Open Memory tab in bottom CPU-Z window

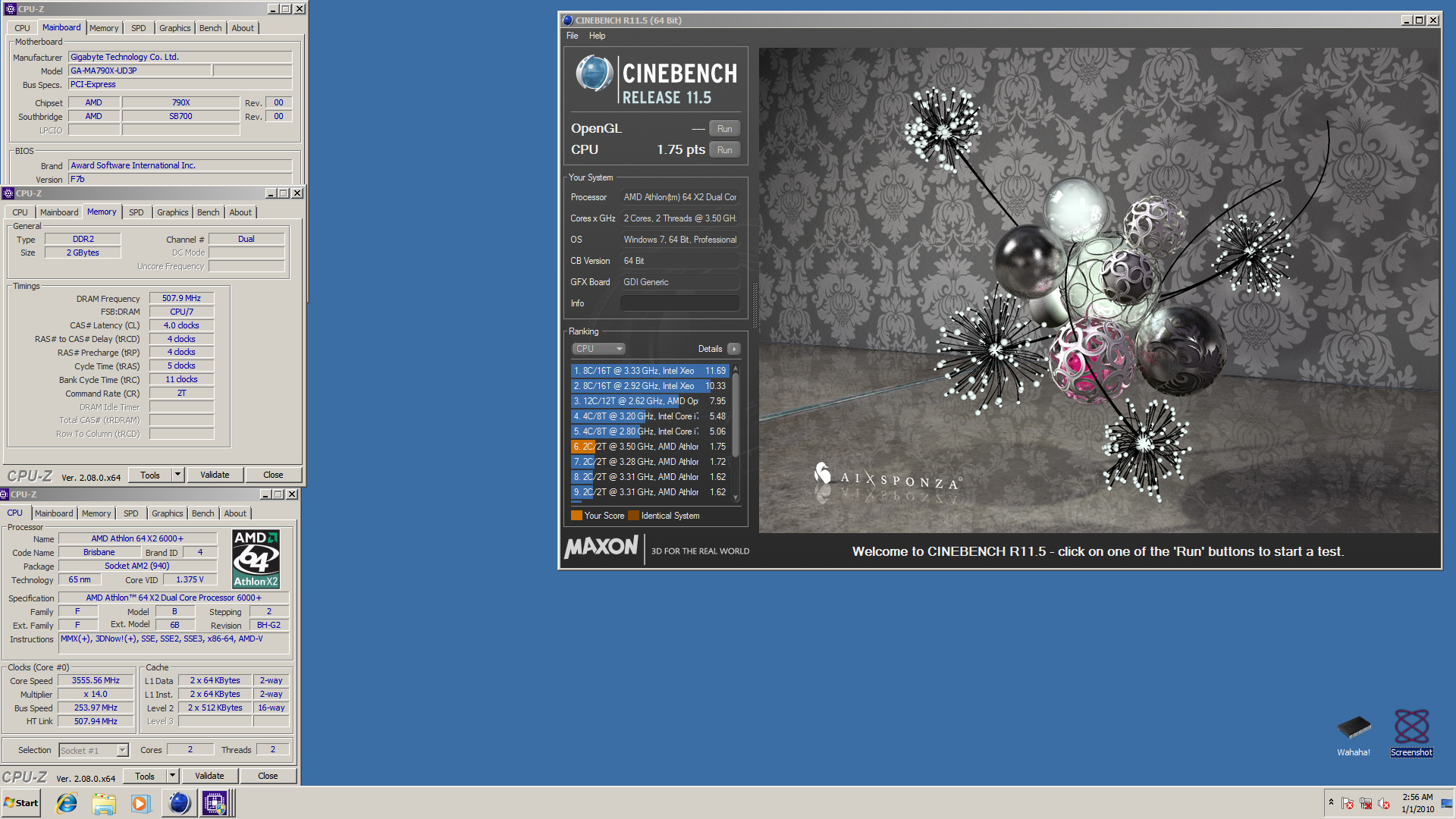tap(96, 513)
